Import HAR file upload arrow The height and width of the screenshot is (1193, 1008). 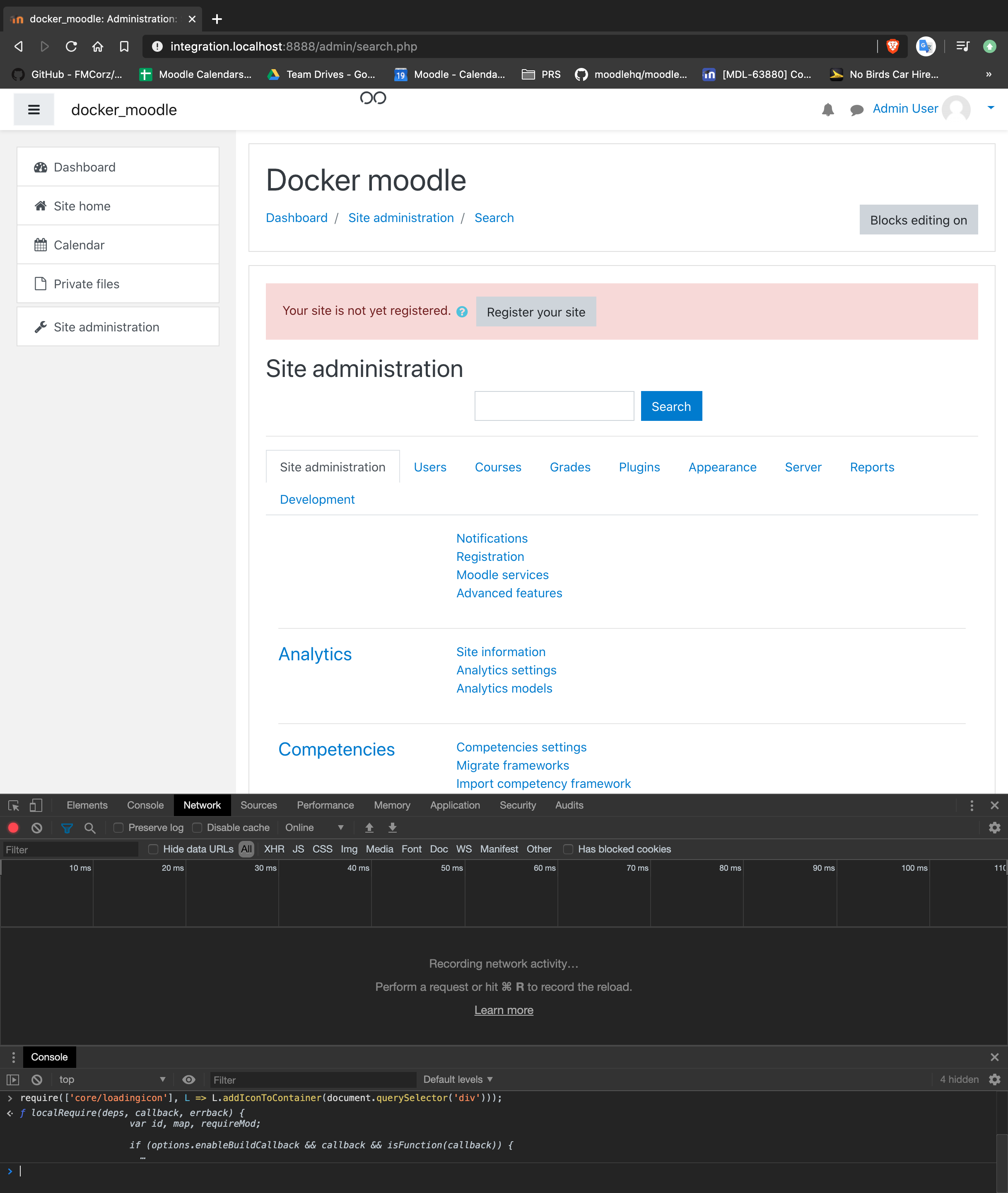[369, 827]
